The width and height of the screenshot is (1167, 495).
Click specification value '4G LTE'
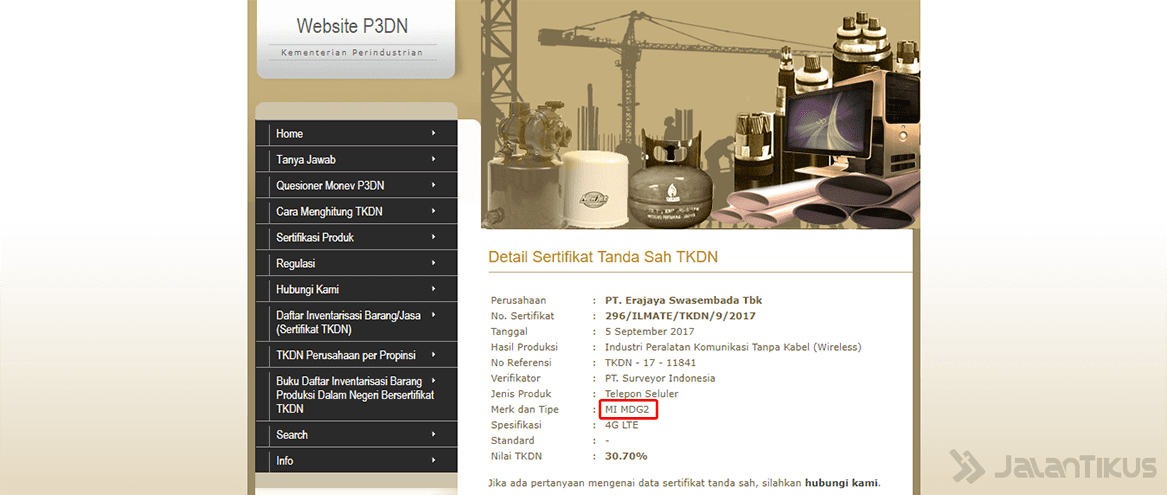622,425
